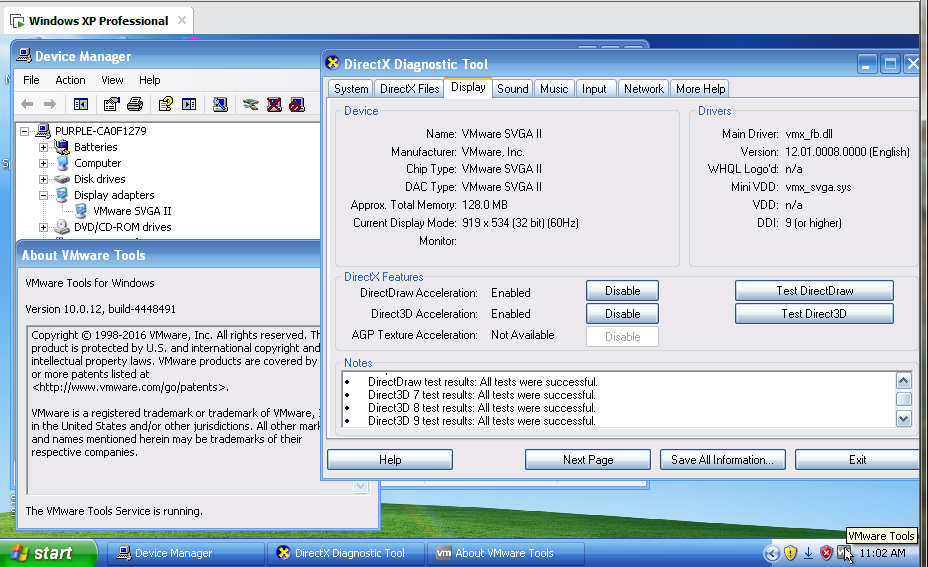Viewport: 928px width, 567px height.
Task: Show hidden tray icons with round arrow
Action: [771, 553]
